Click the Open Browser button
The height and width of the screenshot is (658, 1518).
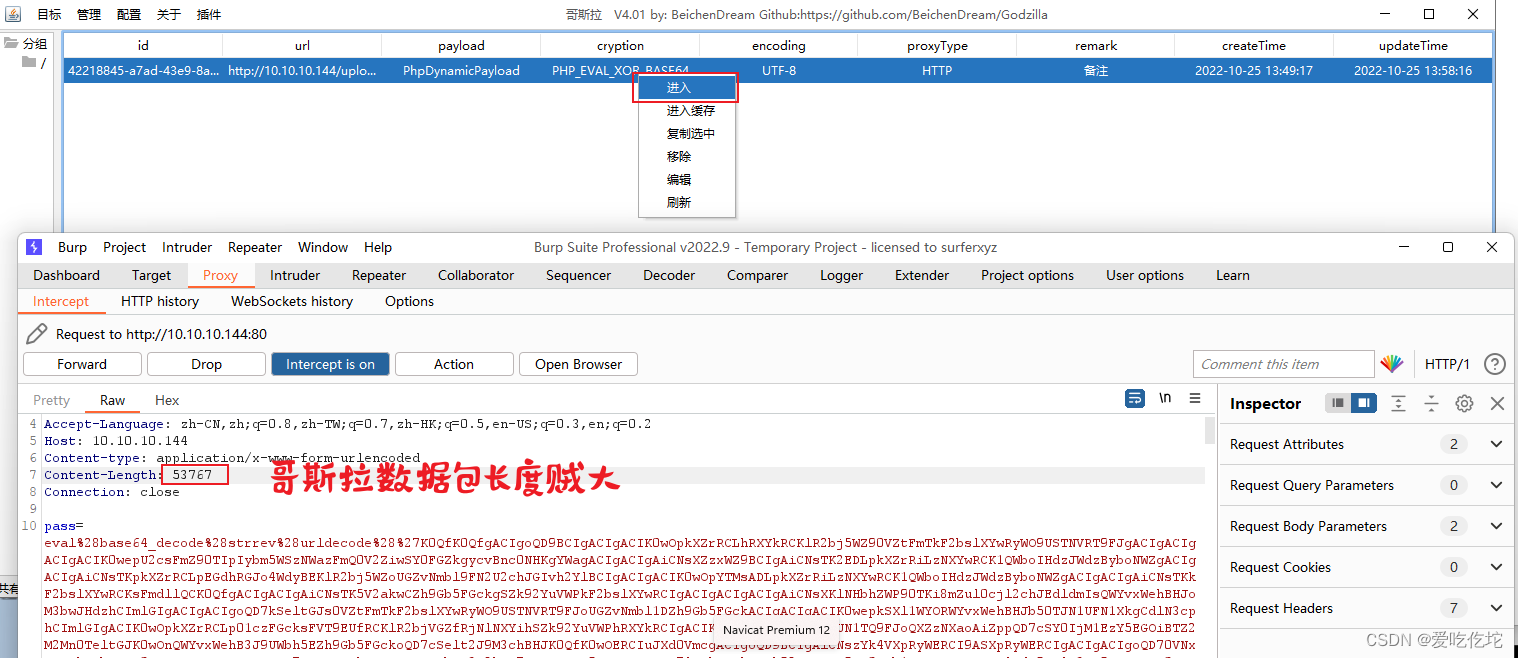(x=578, y=364)
